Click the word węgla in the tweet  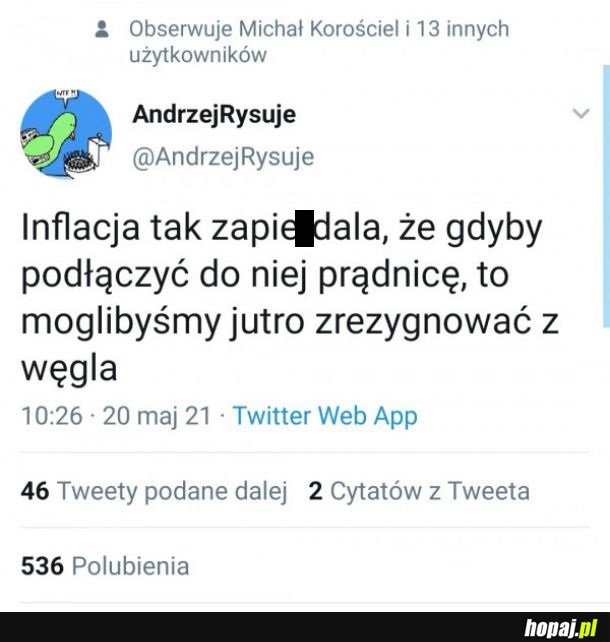[x=69, y=369]
